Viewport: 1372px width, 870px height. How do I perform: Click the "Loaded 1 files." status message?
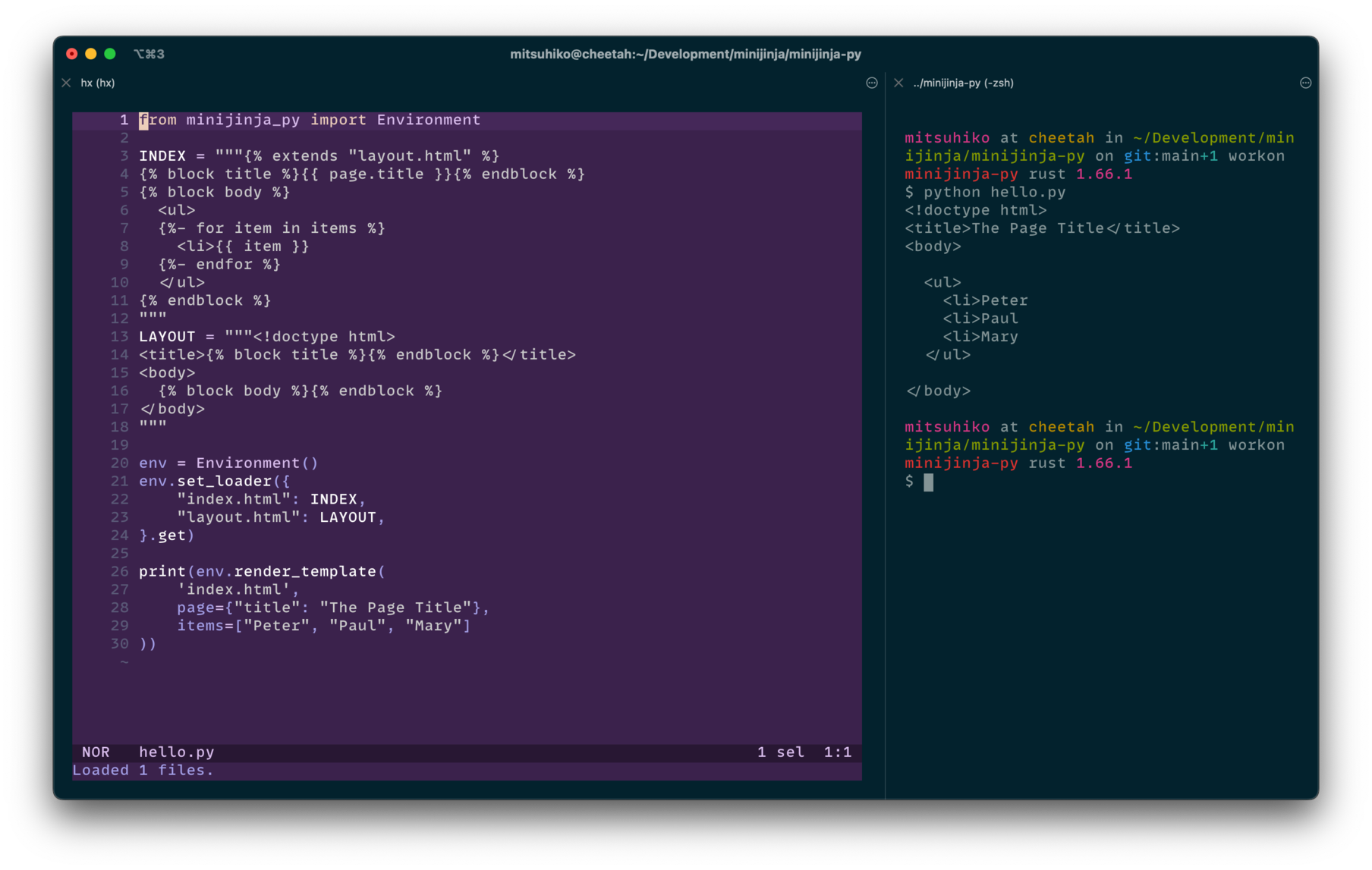coord(143,770)
